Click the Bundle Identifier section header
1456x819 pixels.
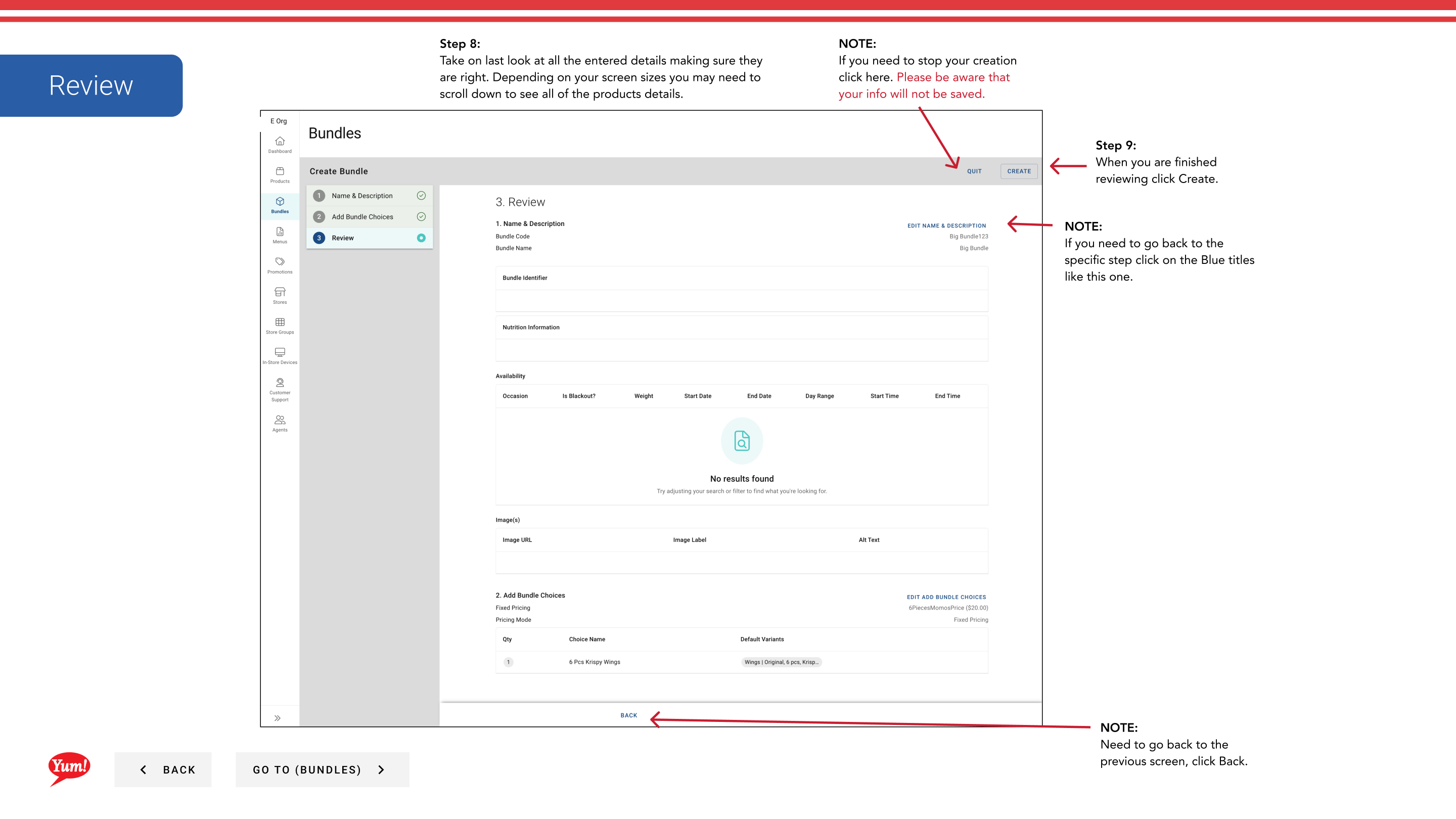[525, 278]
